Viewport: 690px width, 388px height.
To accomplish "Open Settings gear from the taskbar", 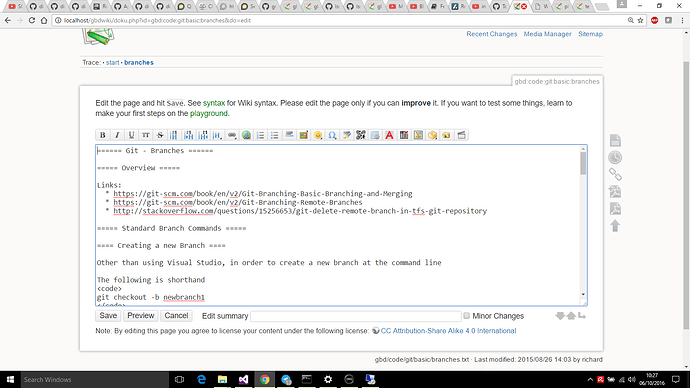I will tap(328, 380).
